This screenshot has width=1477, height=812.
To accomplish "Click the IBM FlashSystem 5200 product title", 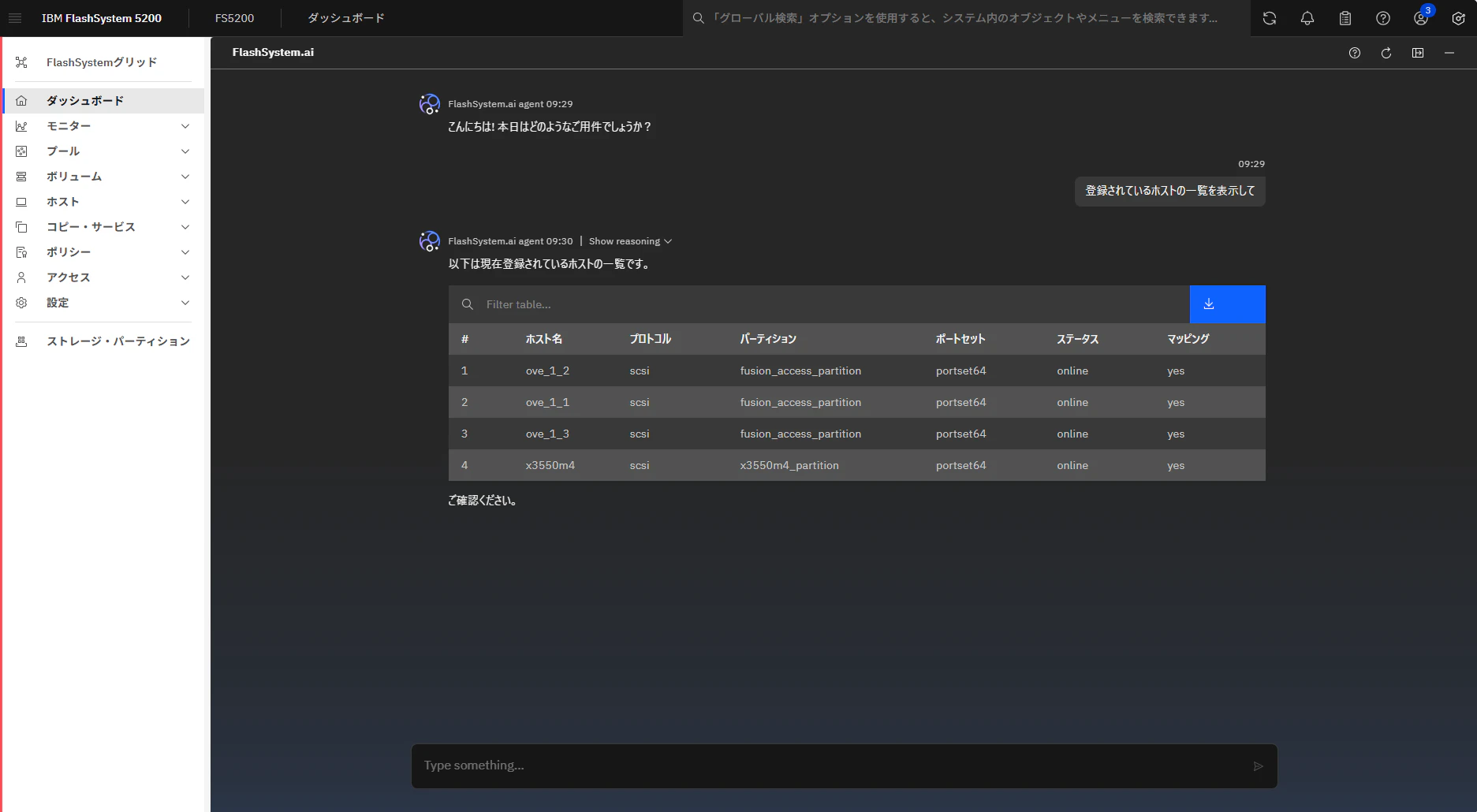I will (x=102, y=18).
